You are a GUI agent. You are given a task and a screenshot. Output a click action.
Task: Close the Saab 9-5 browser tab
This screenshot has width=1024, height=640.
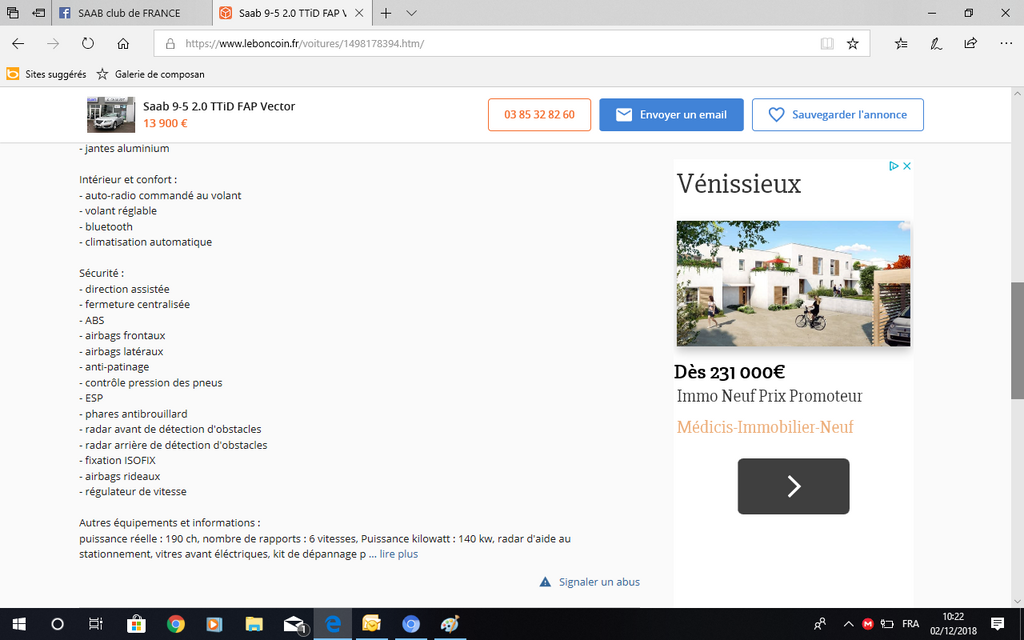point(359,13)
